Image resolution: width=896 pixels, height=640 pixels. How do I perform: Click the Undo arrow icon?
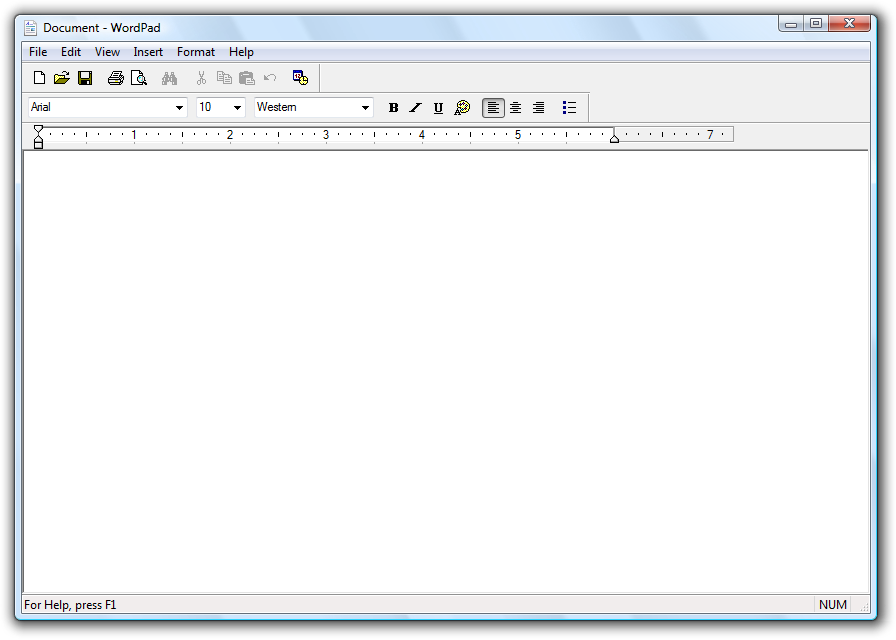pyautogui.click(x=270, y=78)
